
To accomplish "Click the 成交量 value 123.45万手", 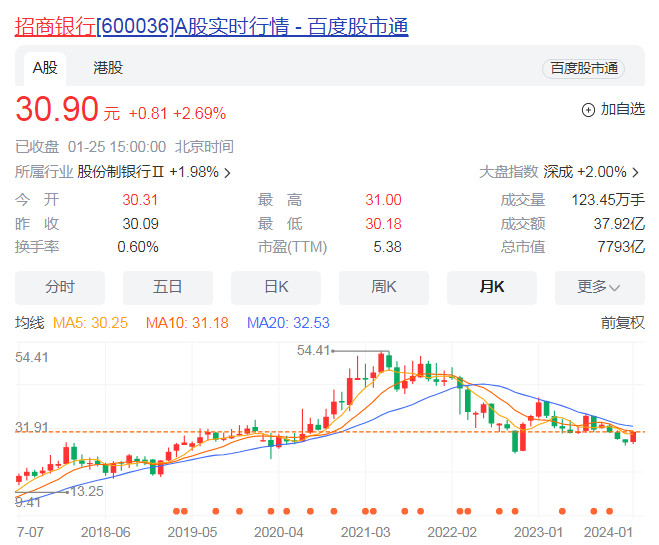I will click(608, 200).
